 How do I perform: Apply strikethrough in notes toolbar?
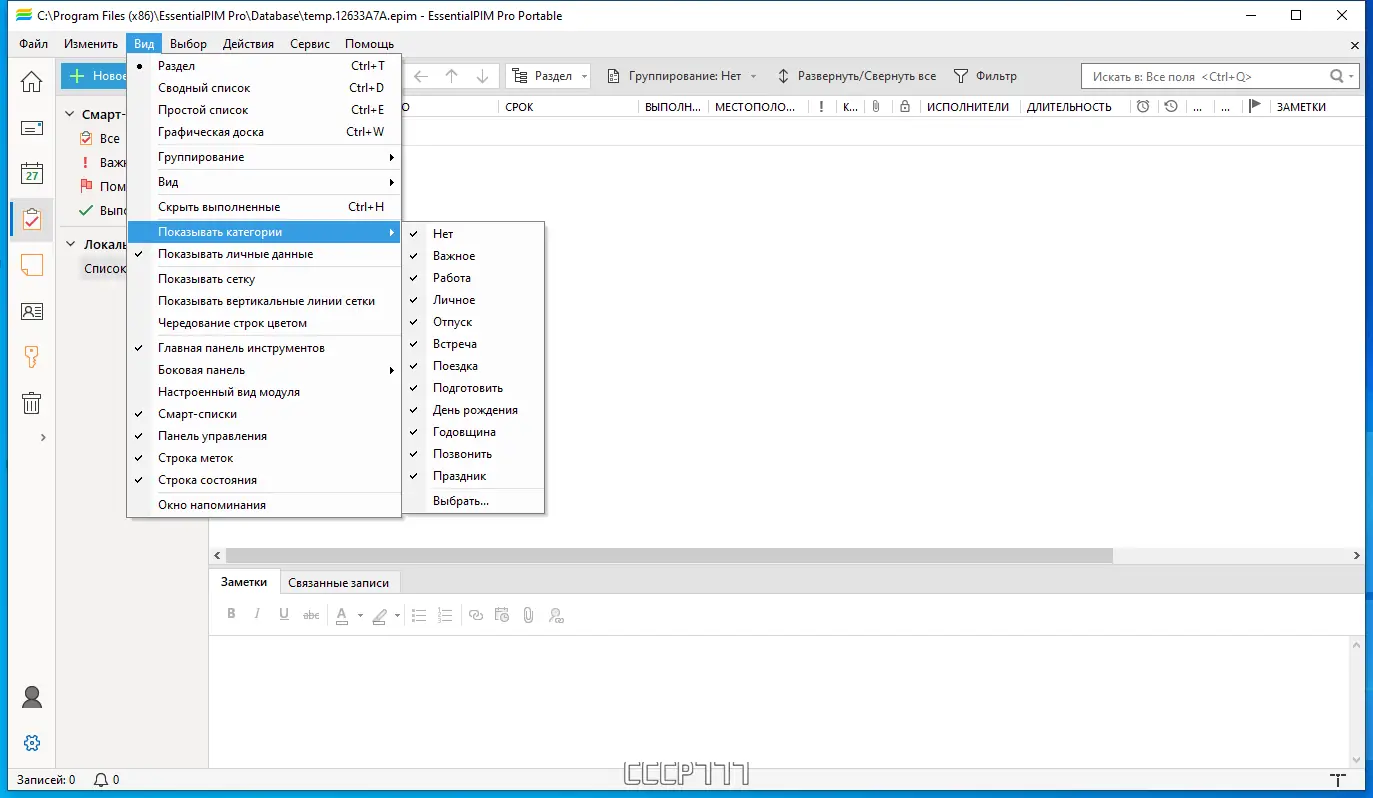point(311,615)
